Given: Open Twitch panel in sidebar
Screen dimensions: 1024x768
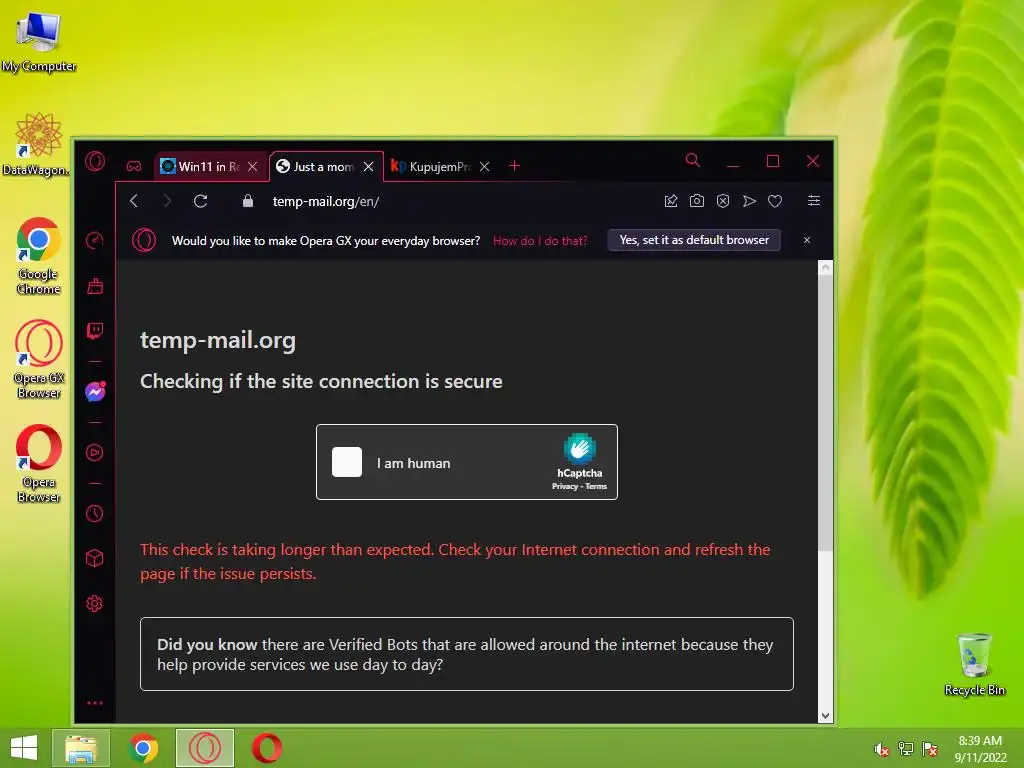Looking at the screenshot, I should click(95, 330).
